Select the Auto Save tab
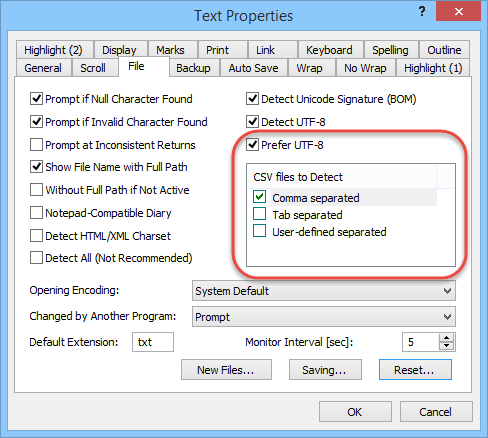The height and width of the screenshot is (438, 488). (x=253, y=68)
